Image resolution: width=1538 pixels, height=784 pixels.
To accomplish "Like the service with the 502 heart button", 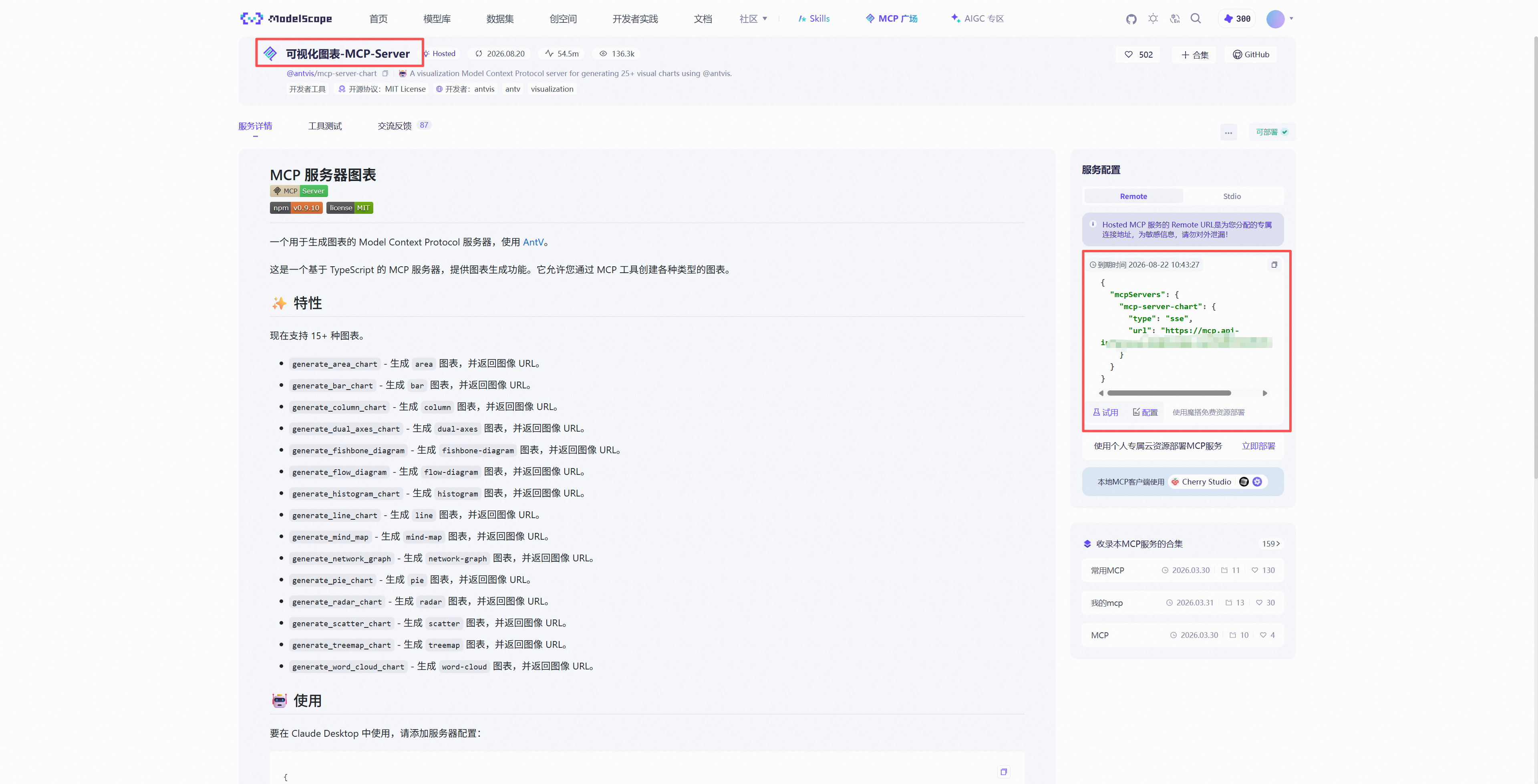I will (x=1138, y=54).
